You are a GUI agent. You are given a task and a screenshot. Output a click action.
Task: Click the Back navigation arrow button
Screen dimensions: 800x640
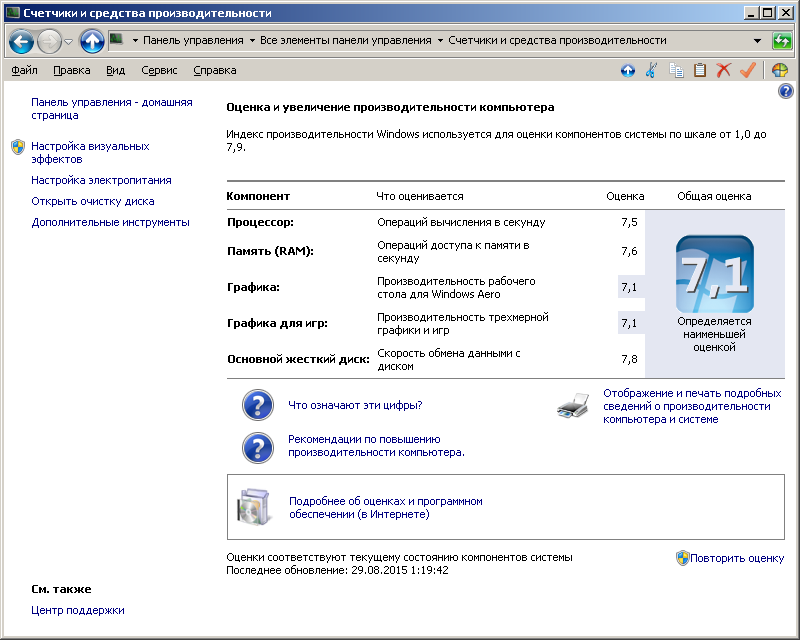click(x=21, y=41)
